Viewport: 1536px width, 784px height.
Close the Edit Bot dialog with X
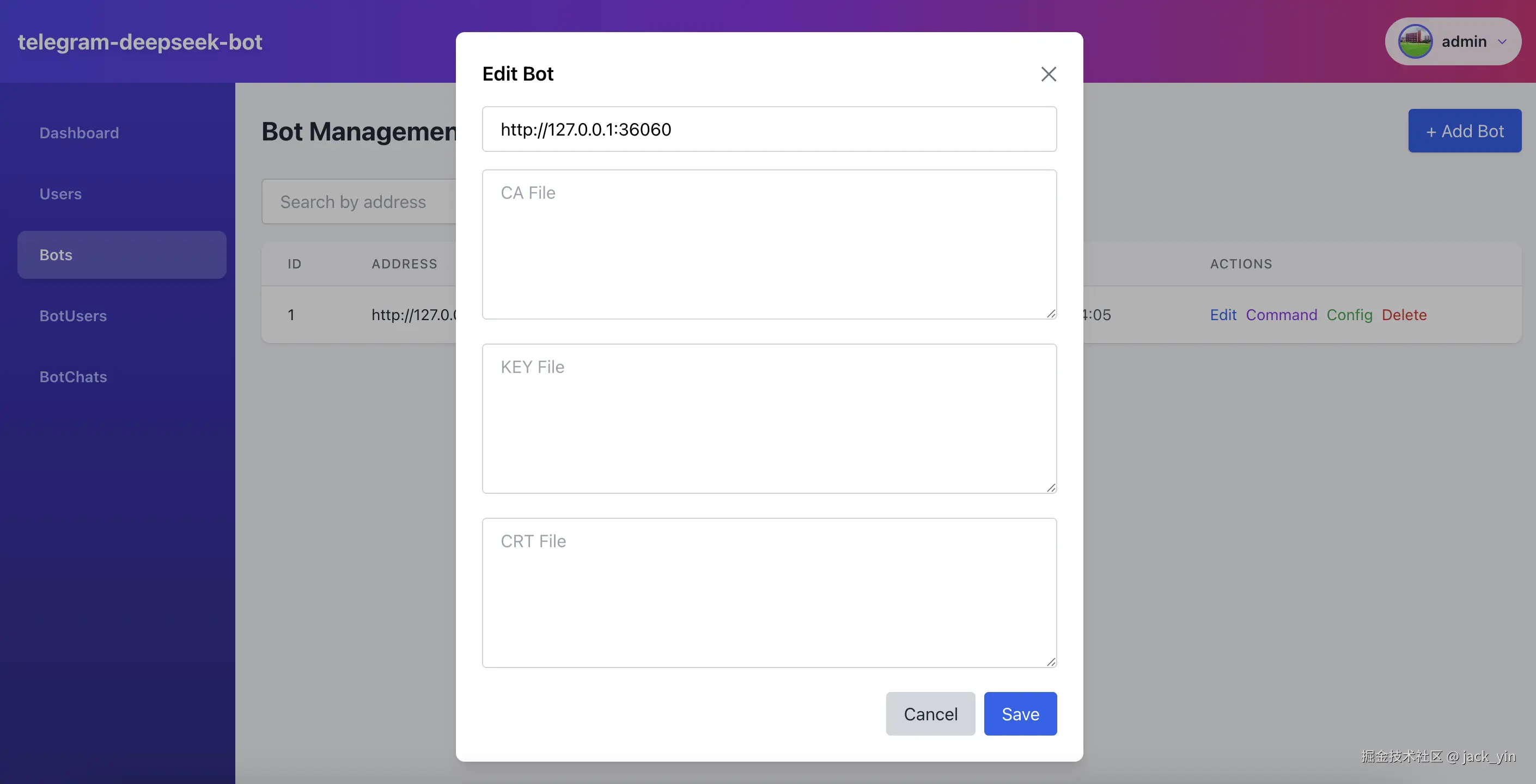[x=1049, y=74]
